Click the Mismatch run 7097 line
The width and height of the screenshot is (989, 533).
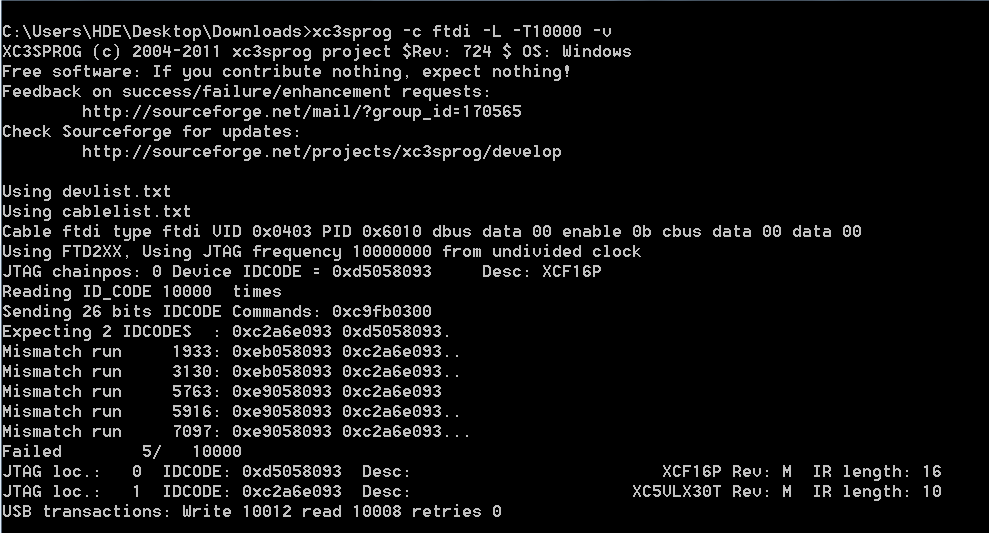point(237,431)
